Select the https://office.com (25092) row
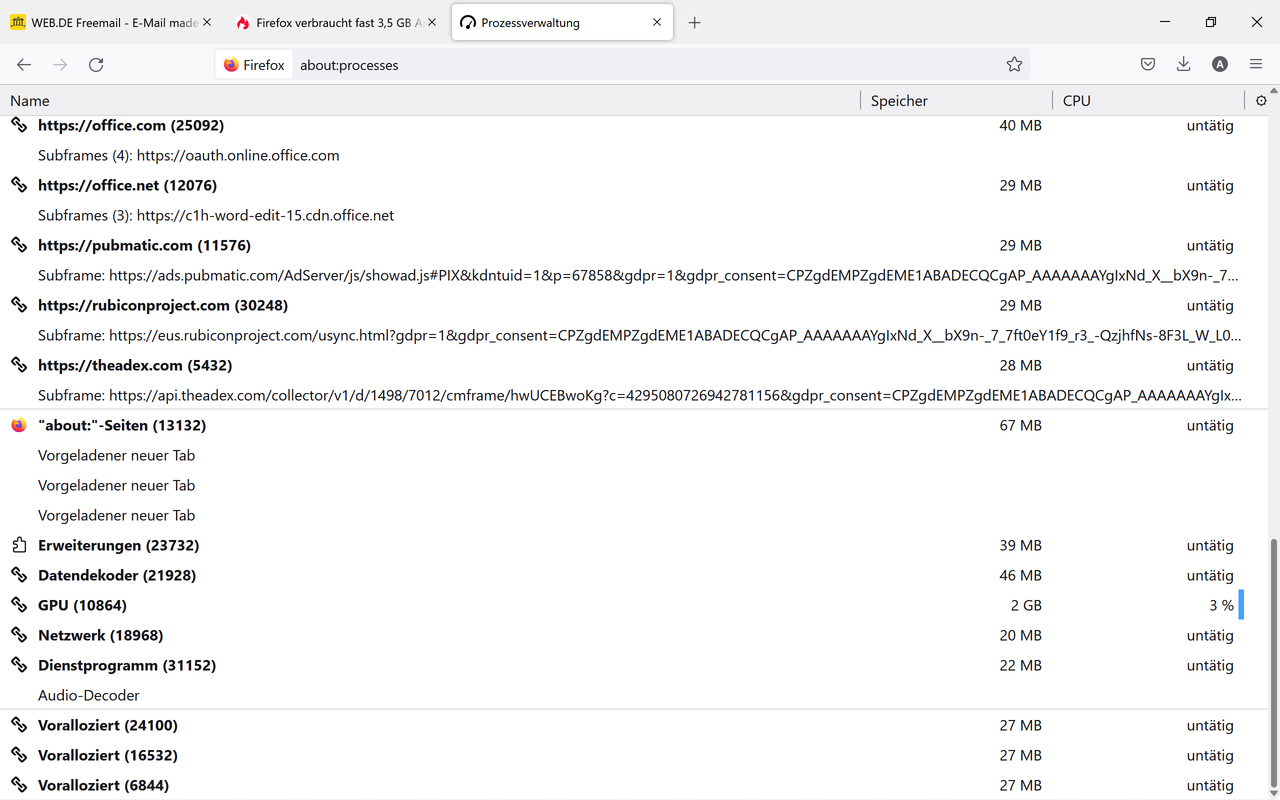 point(634,125)
